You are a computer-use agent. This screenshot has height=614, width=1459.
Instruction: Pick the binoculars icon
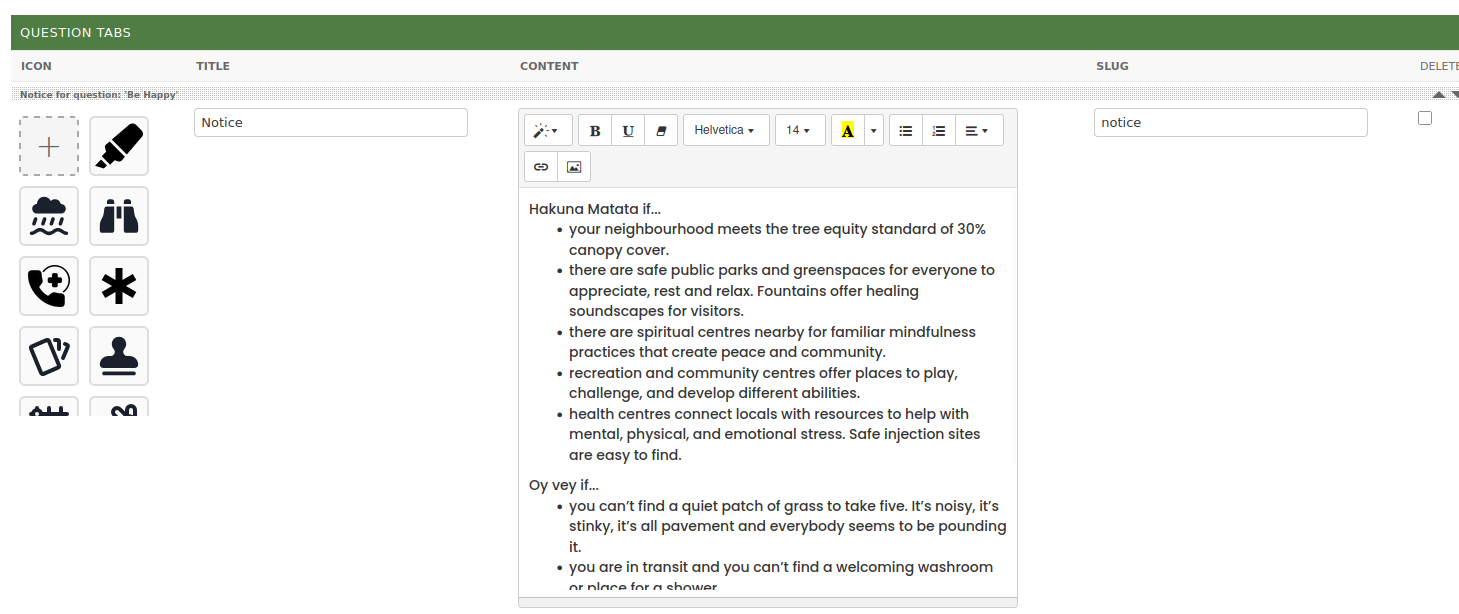[x=119, y=216]
